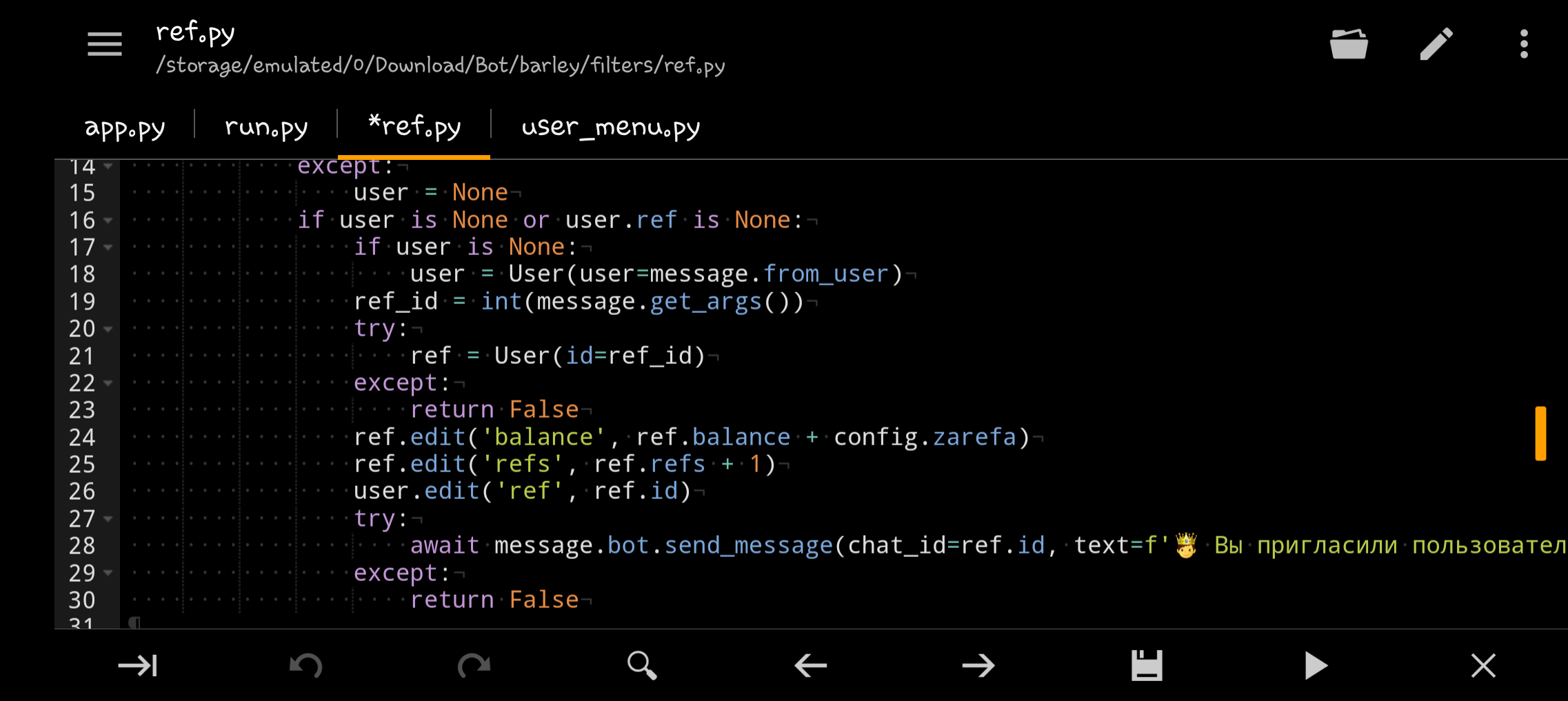Image resolution: width=1568 pixels, height=701 pixels.
Task: Open the file browser folder icon
Action: click(x=1349, y=43)
